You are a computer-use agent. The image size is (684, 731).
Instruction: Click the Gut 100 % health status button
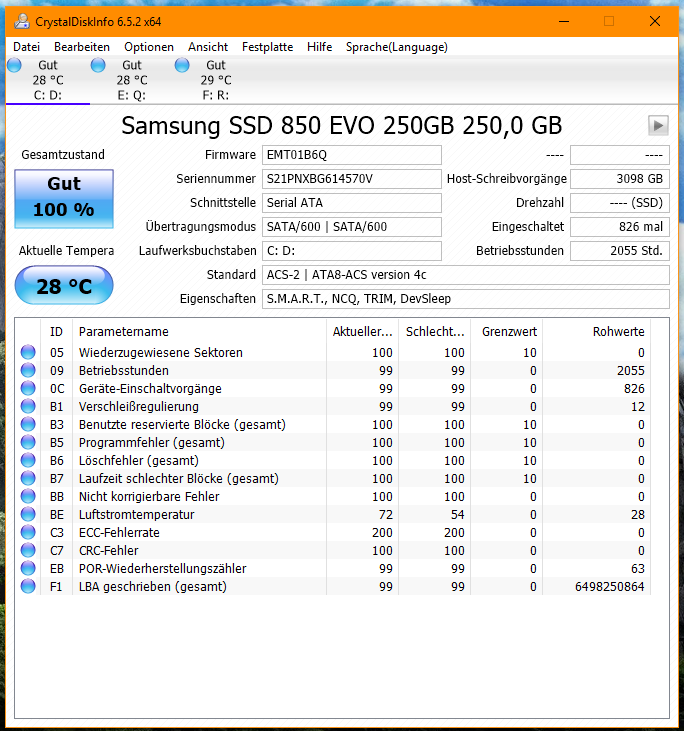(64, 199)
